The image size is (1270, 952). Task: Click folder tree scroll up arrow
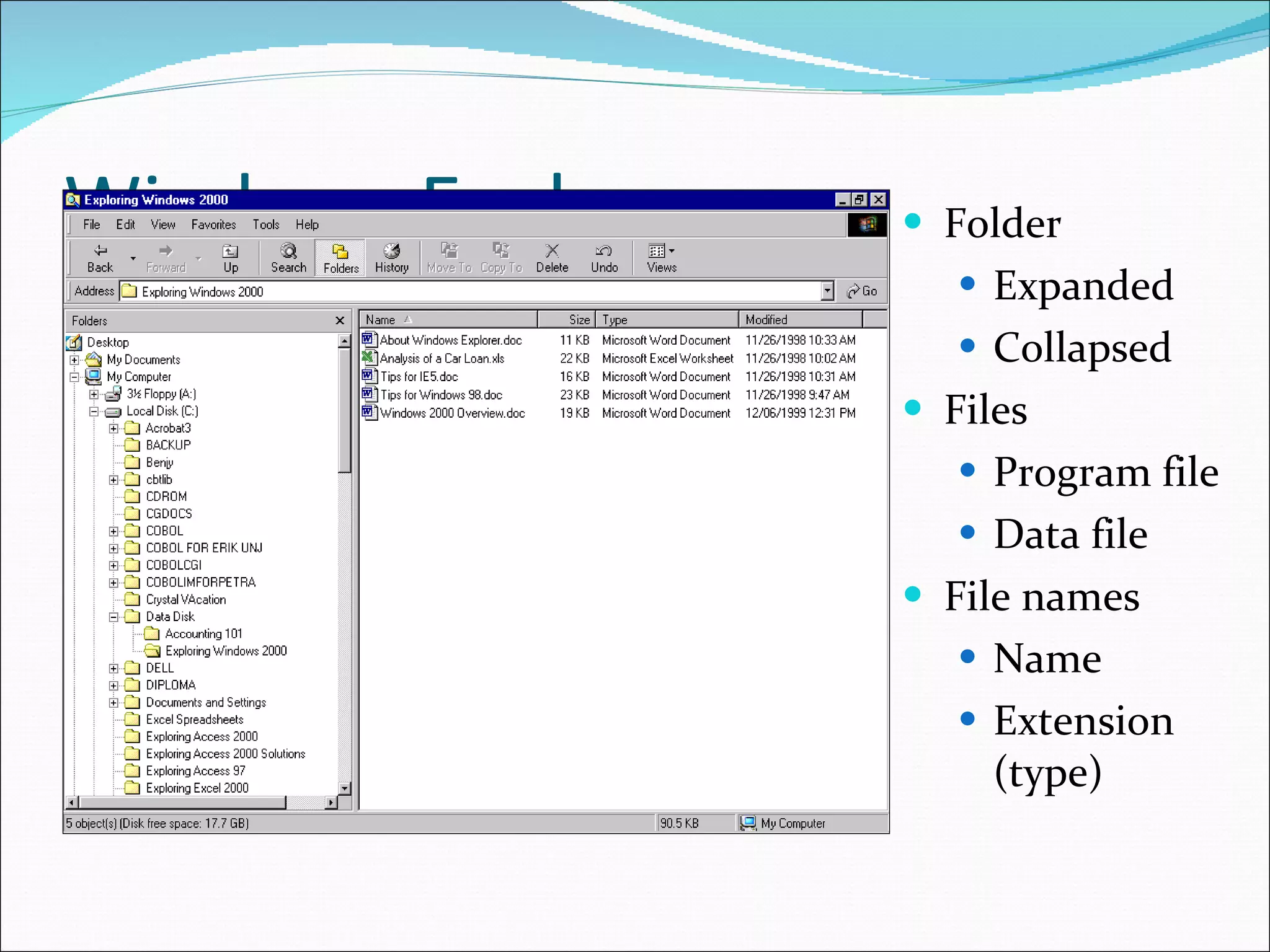click(x=345, y=341)
